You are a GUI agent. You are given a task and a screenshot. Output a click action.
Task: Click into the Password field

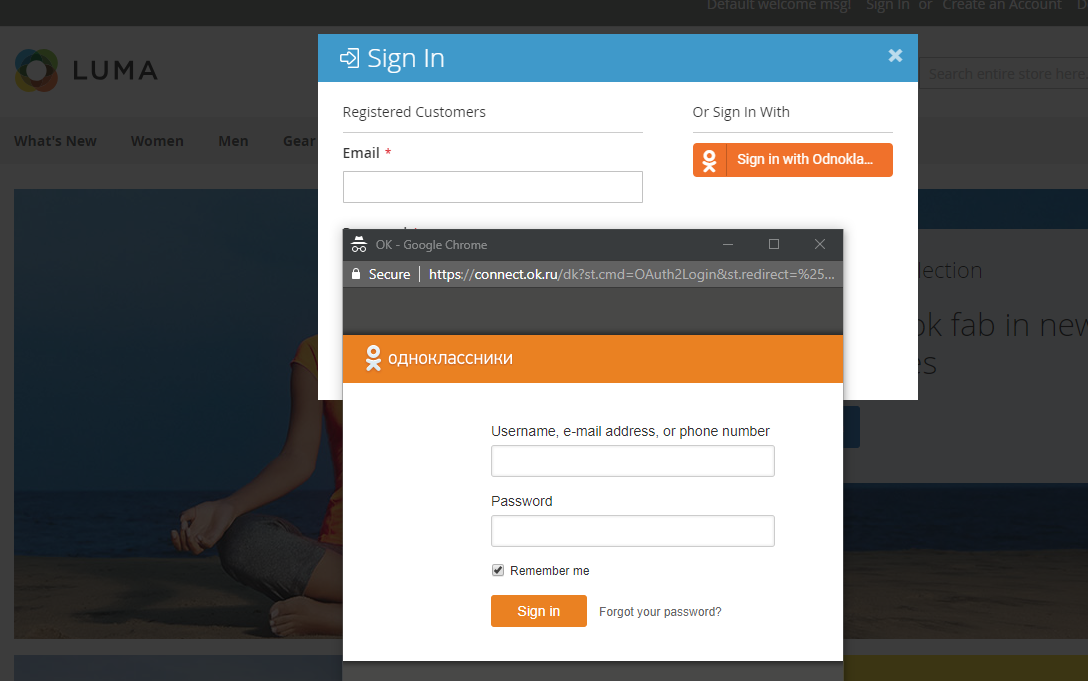(632, 531)
